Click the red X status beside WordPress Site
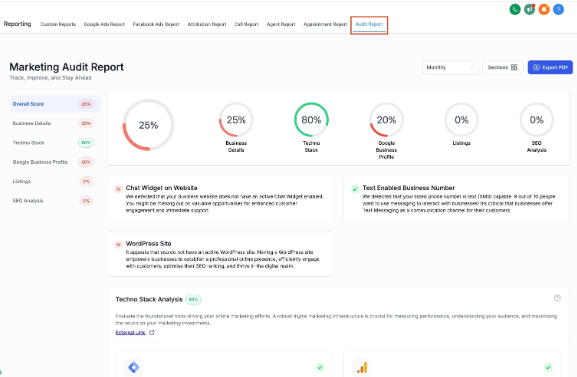Screen dimensions: 577x377 coord(118,244)
